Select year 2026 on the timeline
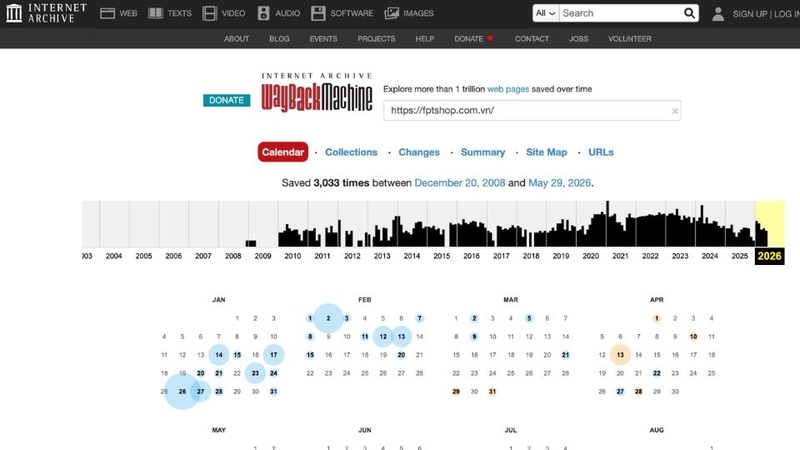 (769, 256)
